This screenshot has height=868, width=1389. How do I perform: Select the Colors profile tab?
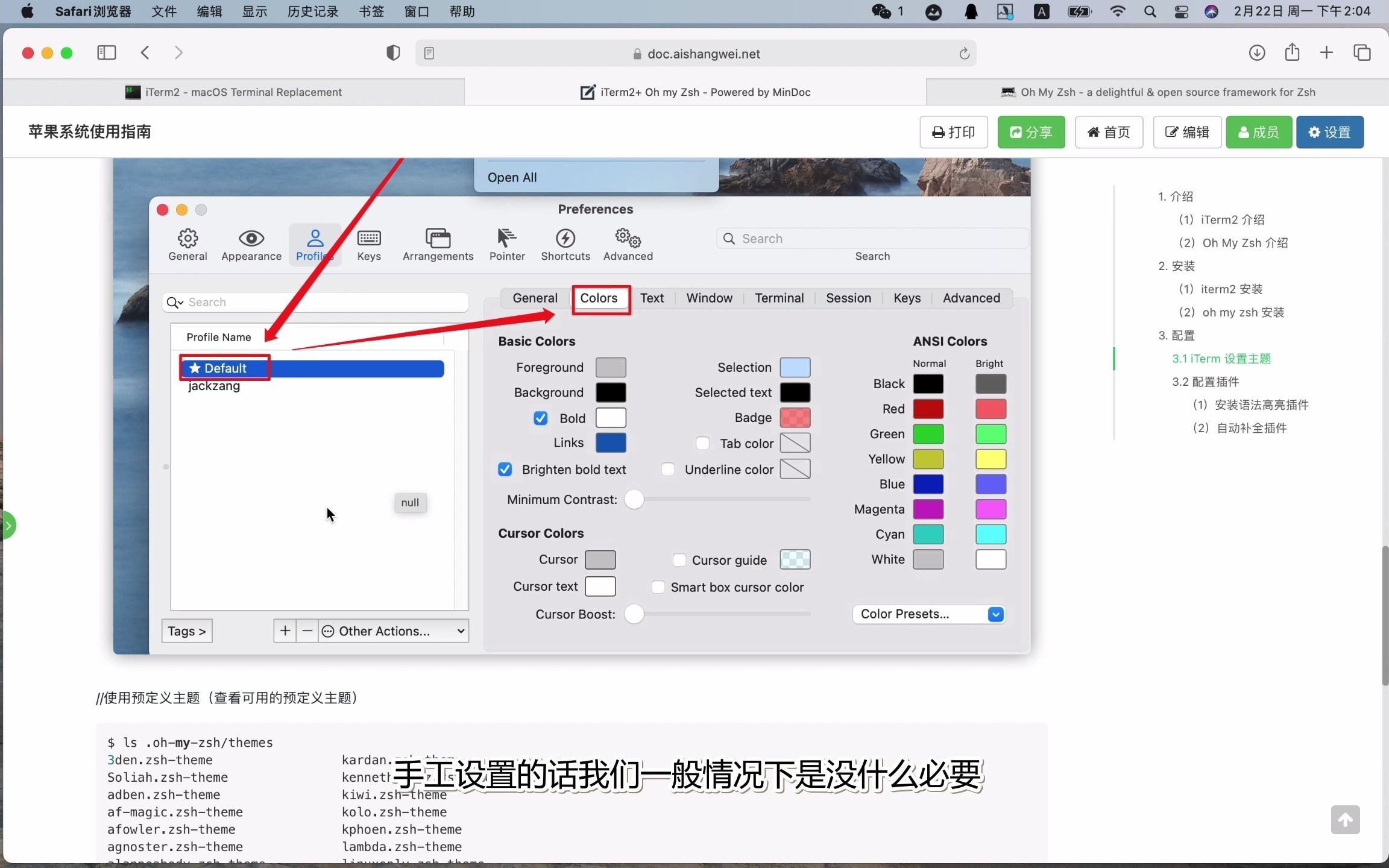pyautogui.click(x=599, y=298)
